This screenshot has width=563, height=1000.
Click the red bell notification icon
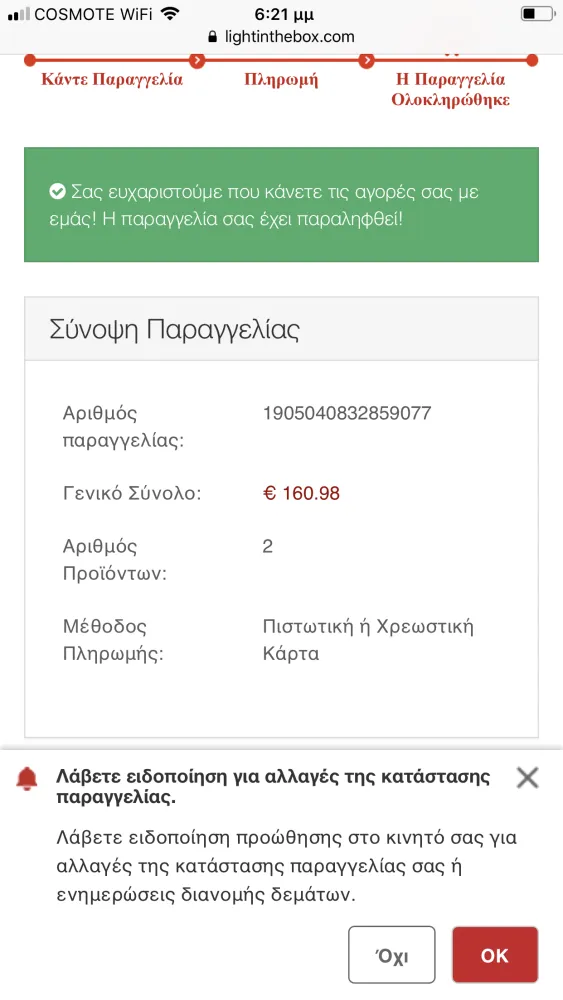[27, 779]
